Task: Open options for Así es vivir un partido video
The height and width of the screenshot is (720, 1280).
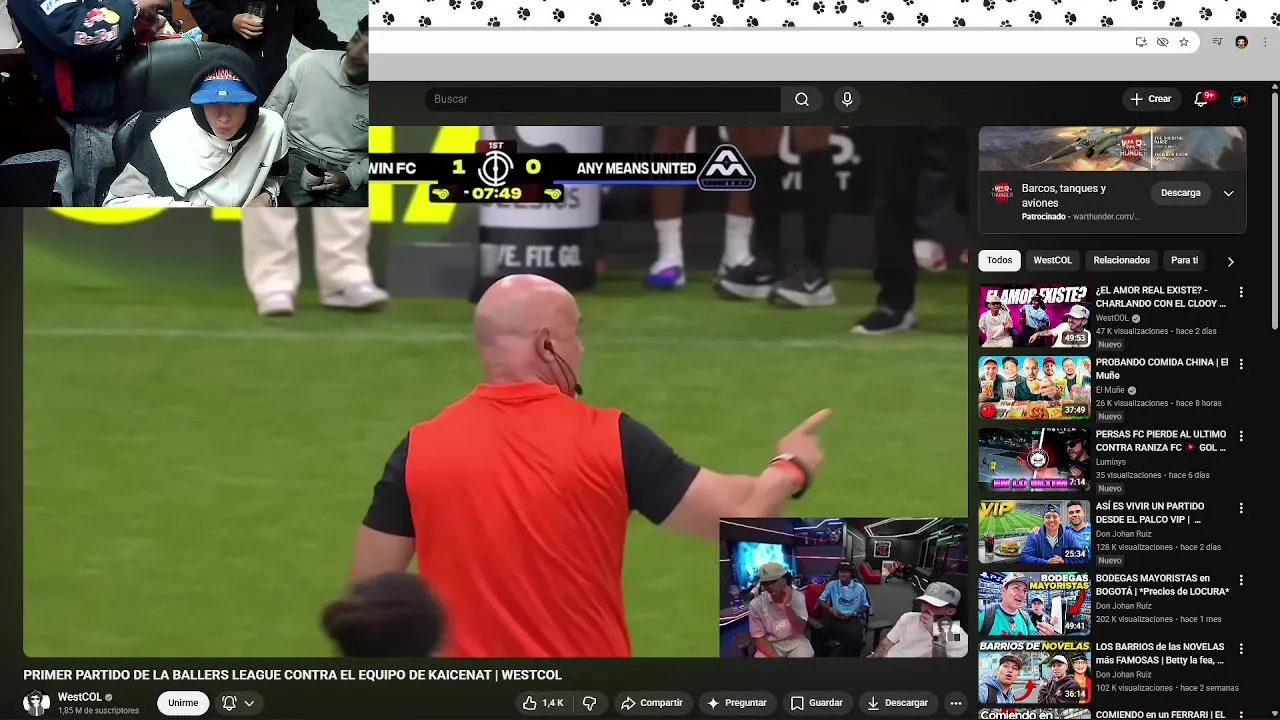Action: click(1241, 509)
